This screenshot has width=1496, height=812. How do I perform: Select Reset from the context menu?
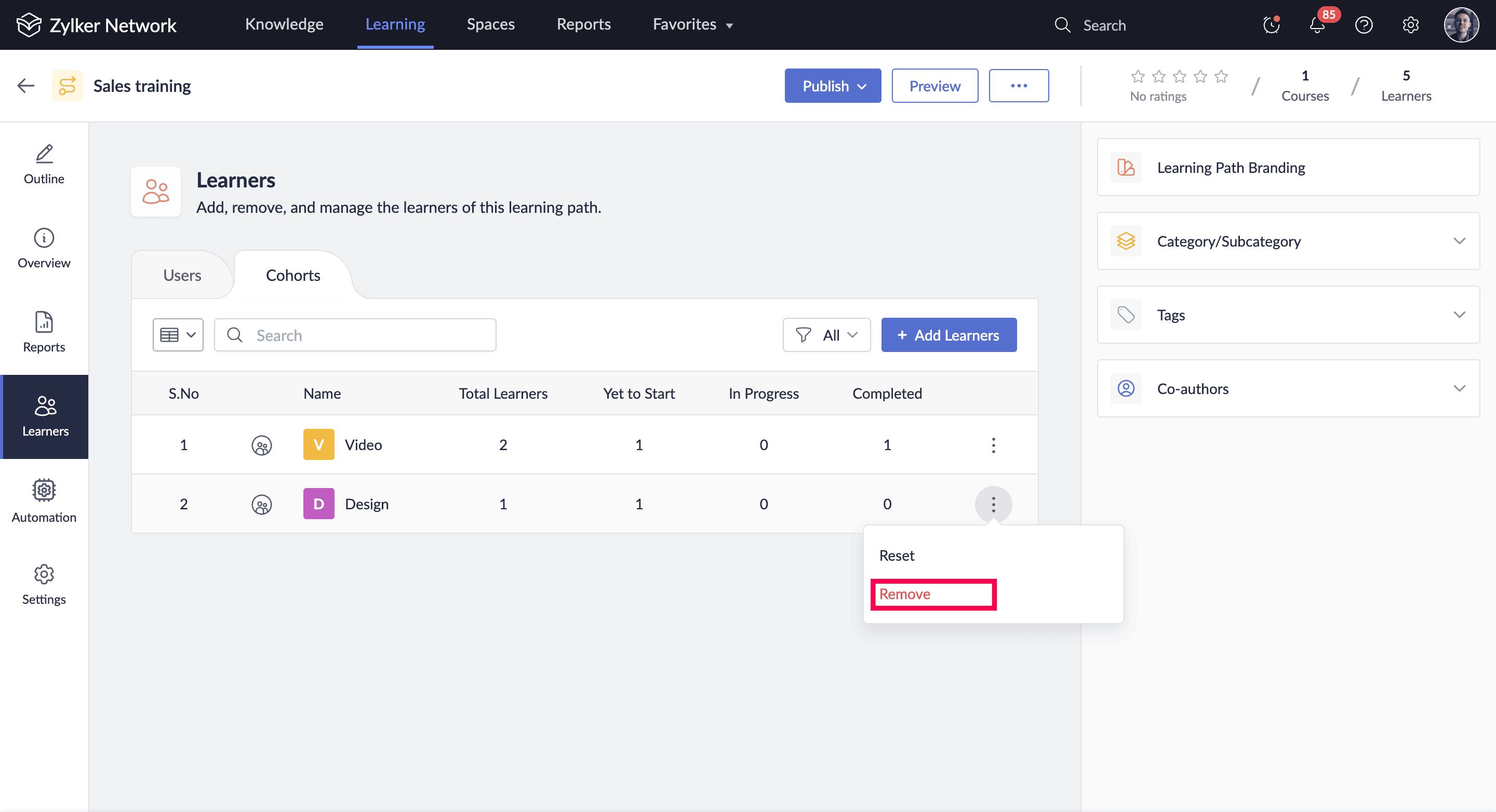pyautogui.click(x=897, y=556)
